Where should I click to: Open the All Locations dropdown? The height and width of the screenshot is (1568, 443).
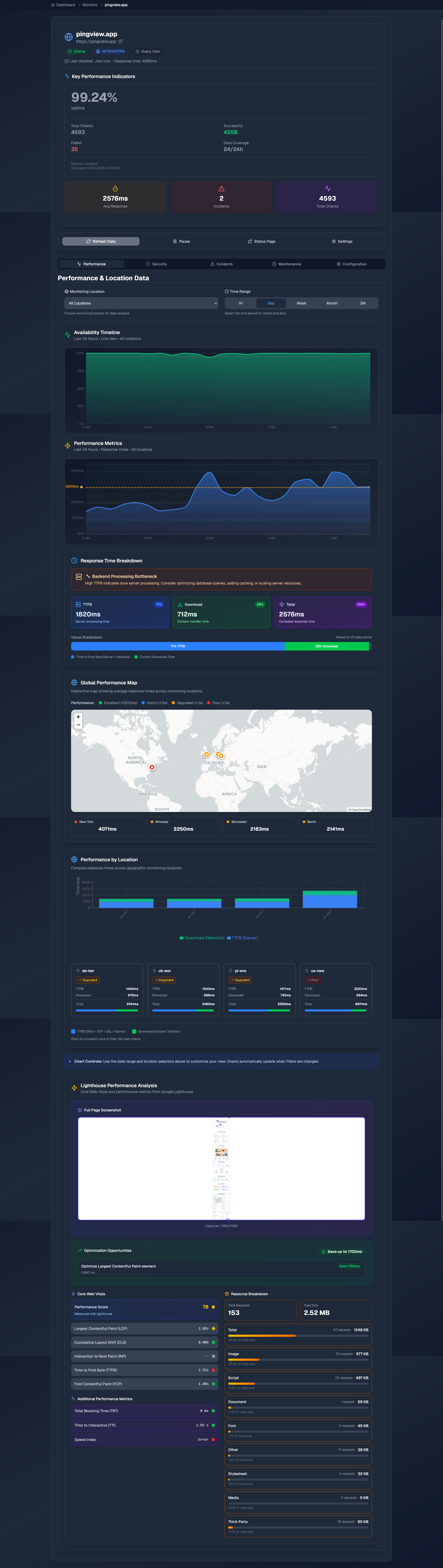[x=141, y=303]
